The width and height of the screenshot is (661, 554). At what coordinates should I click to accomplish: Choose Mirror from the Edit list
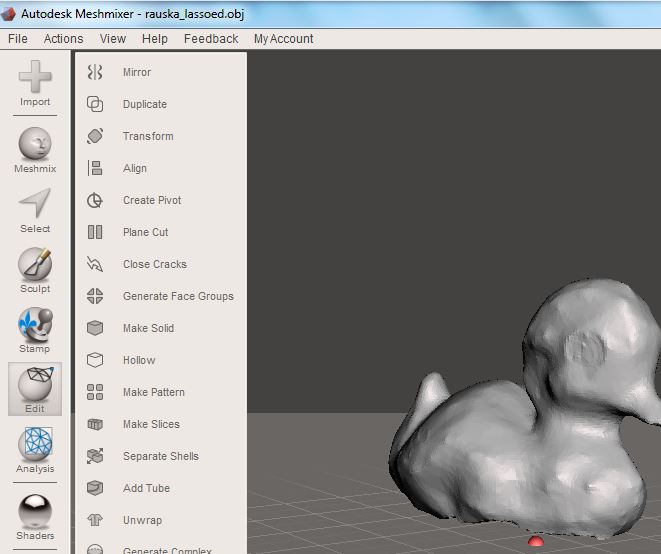tap(137, 72)
